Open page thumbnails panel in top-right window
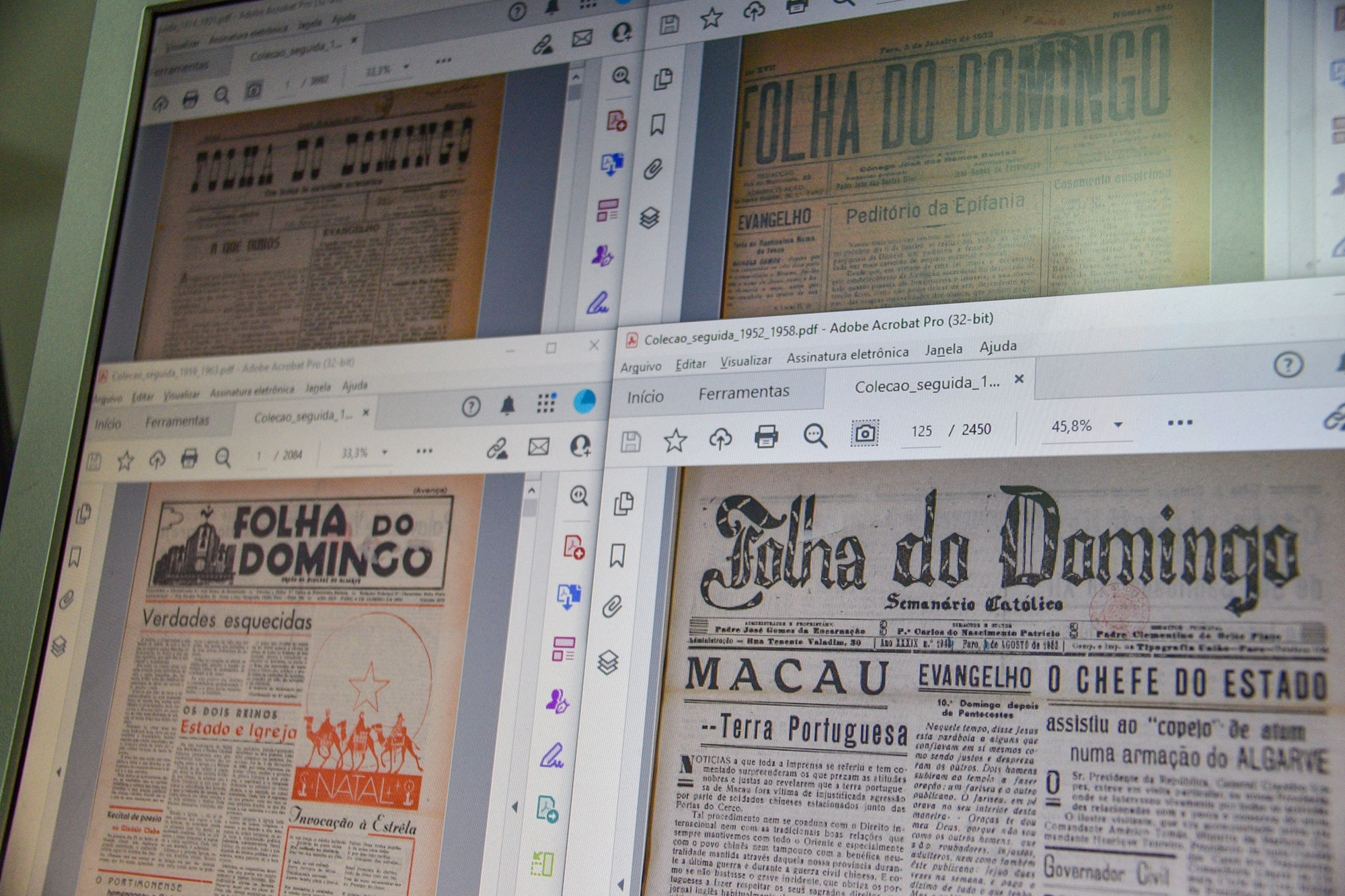 (x=663, y=79)
